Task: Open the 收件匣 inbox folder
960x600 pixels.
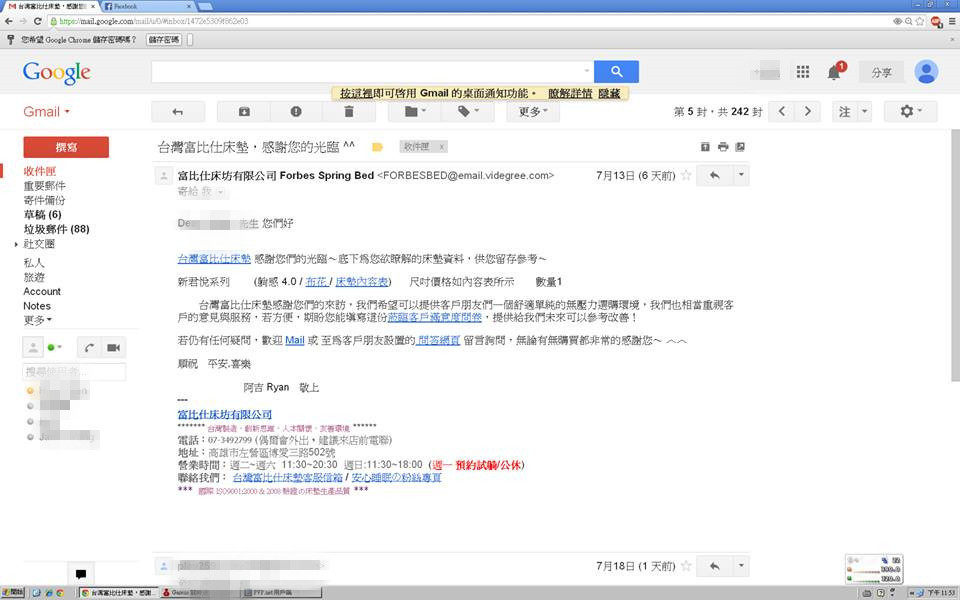Action: 40,171
